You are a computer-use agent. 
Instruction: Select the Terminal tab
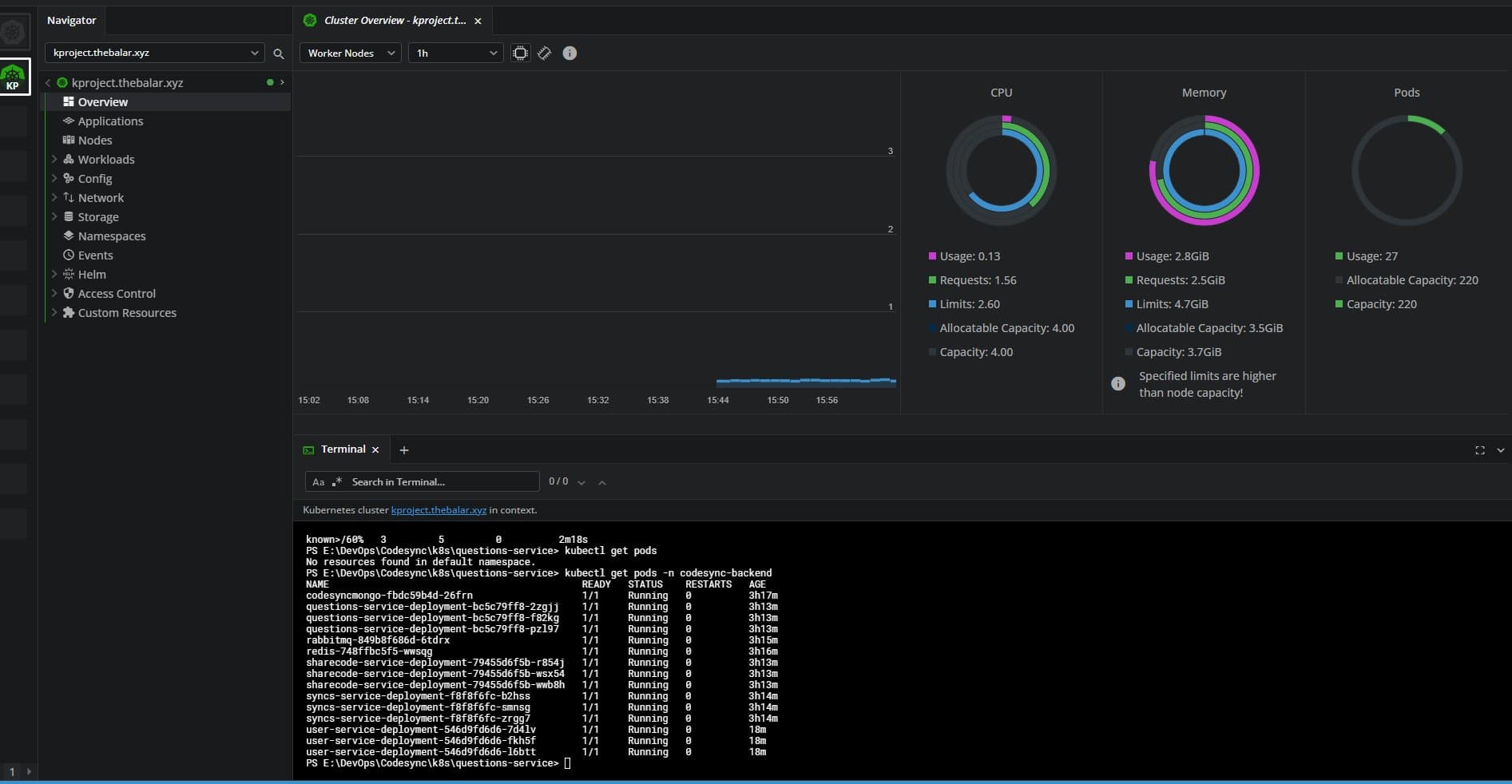click(343, 449)
